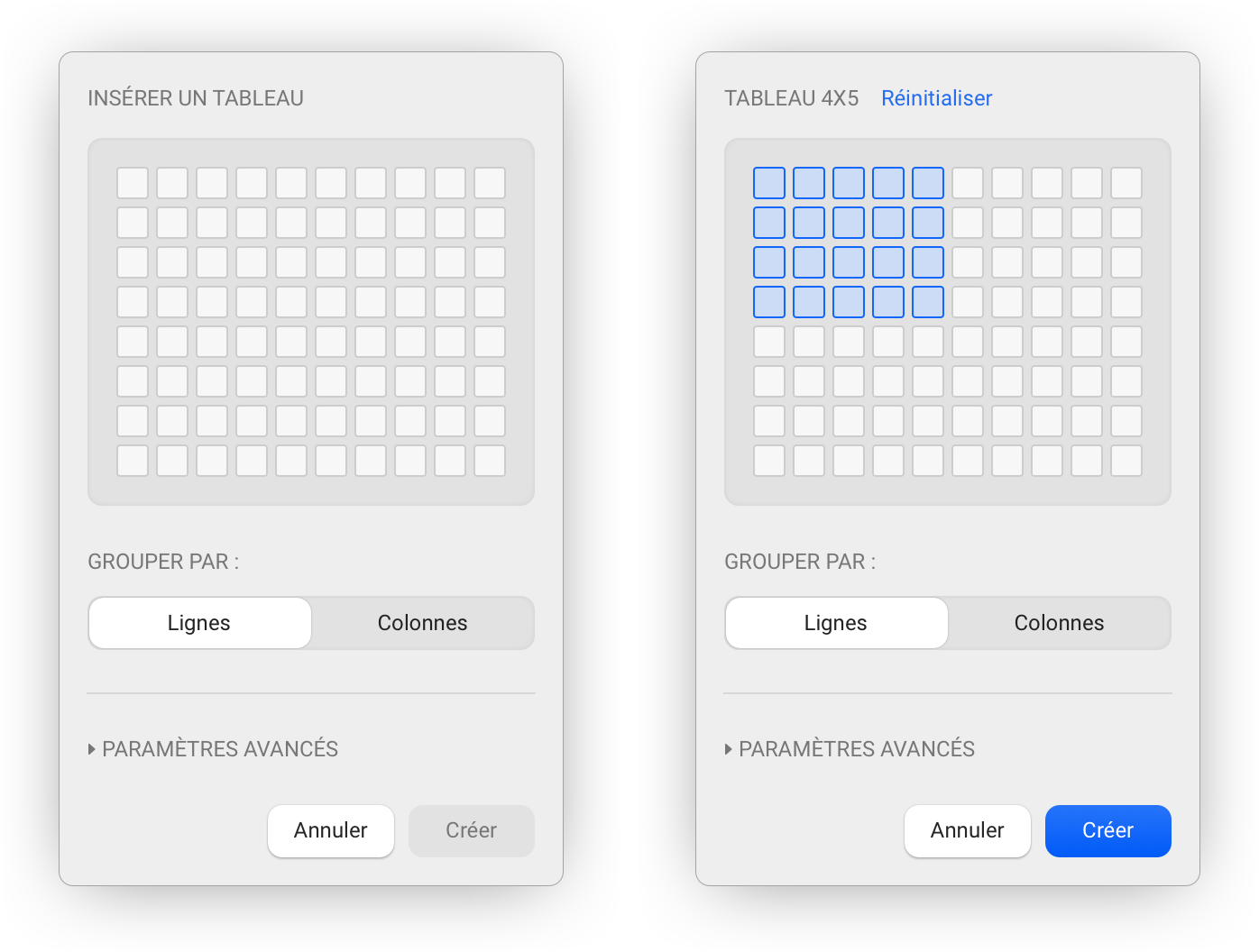Click a grid cell to make a 2x2 table
This screenshot has width=1259, height=952.
172,222
